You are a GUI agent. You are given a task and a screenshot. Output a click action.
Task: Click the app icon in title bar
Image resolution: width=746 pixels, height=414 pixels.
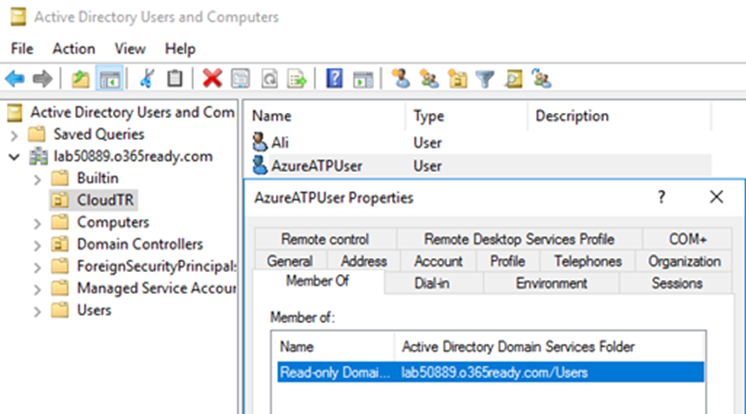pos(19,17)
